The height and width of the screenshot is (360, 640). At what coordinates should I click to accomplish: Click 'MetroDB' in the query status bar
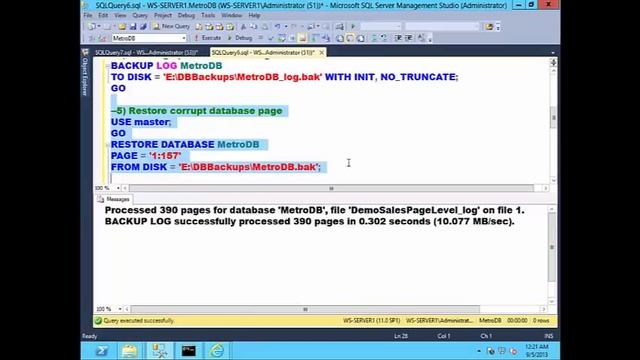(x=490, y=321)
